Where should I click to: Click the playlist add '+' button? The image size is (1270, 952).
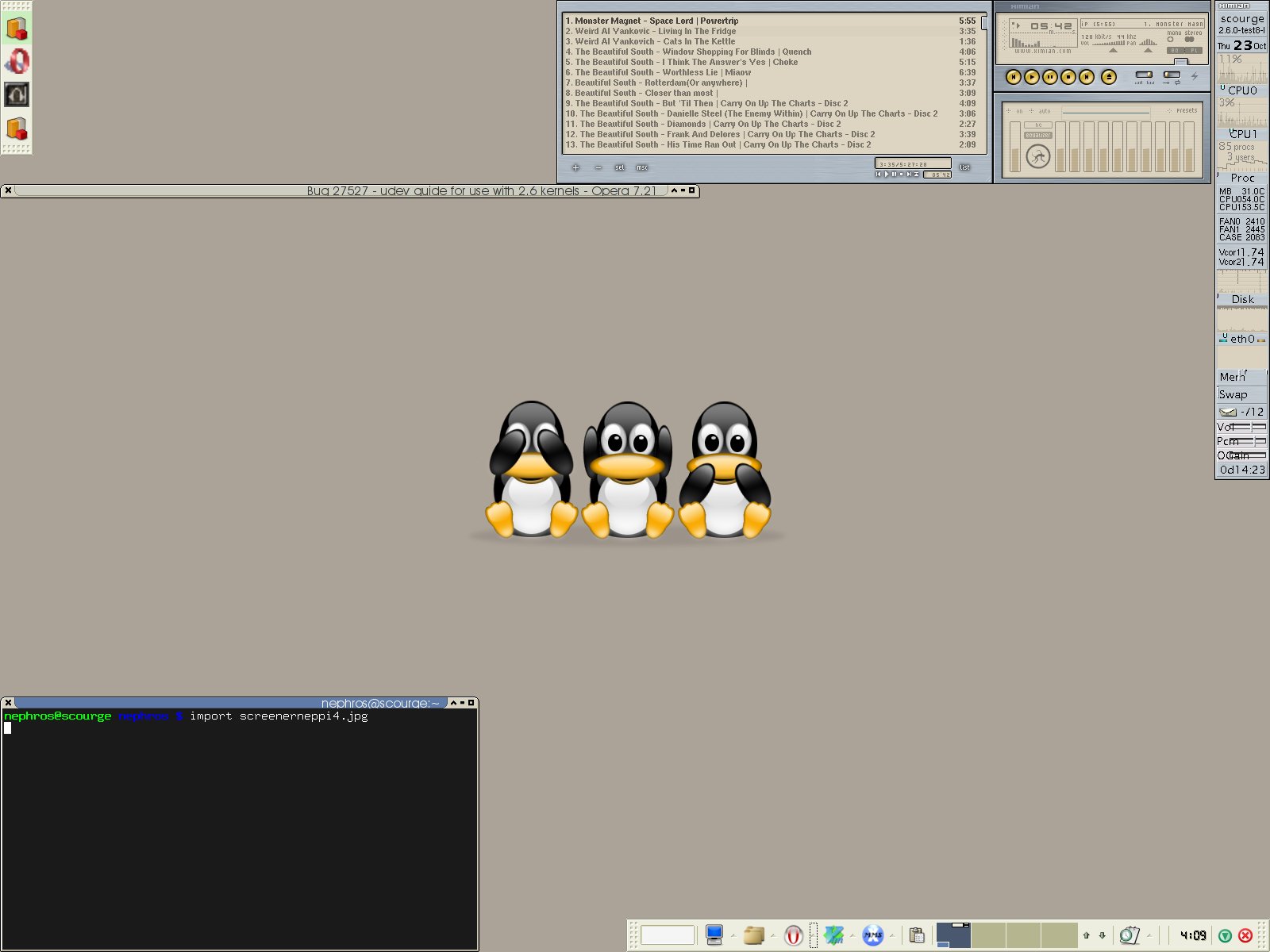click(x=575, y=167)
